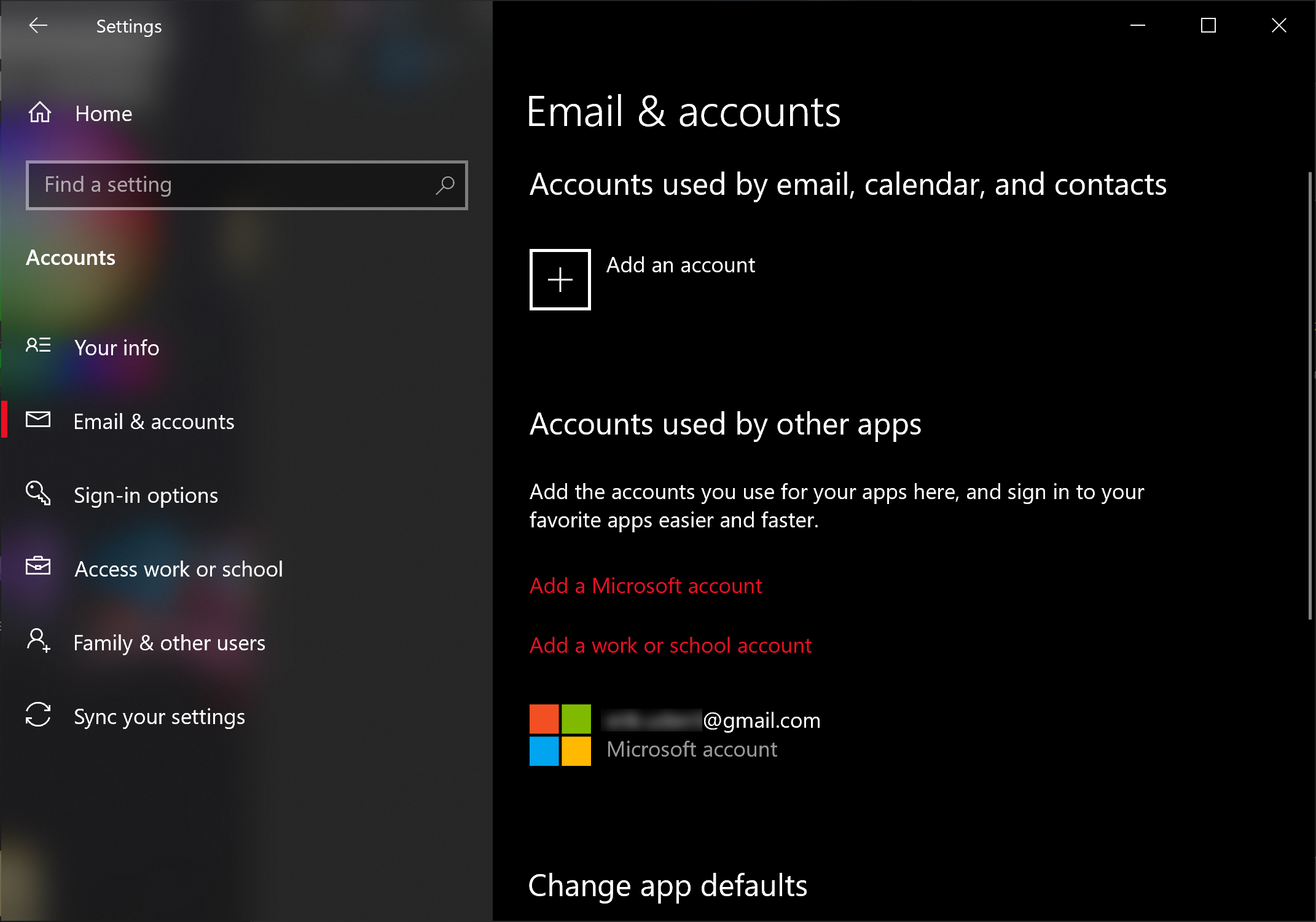Go to Access work or school
The height and width of the screenshot is (922, 1316).
(x=178, y=569)
